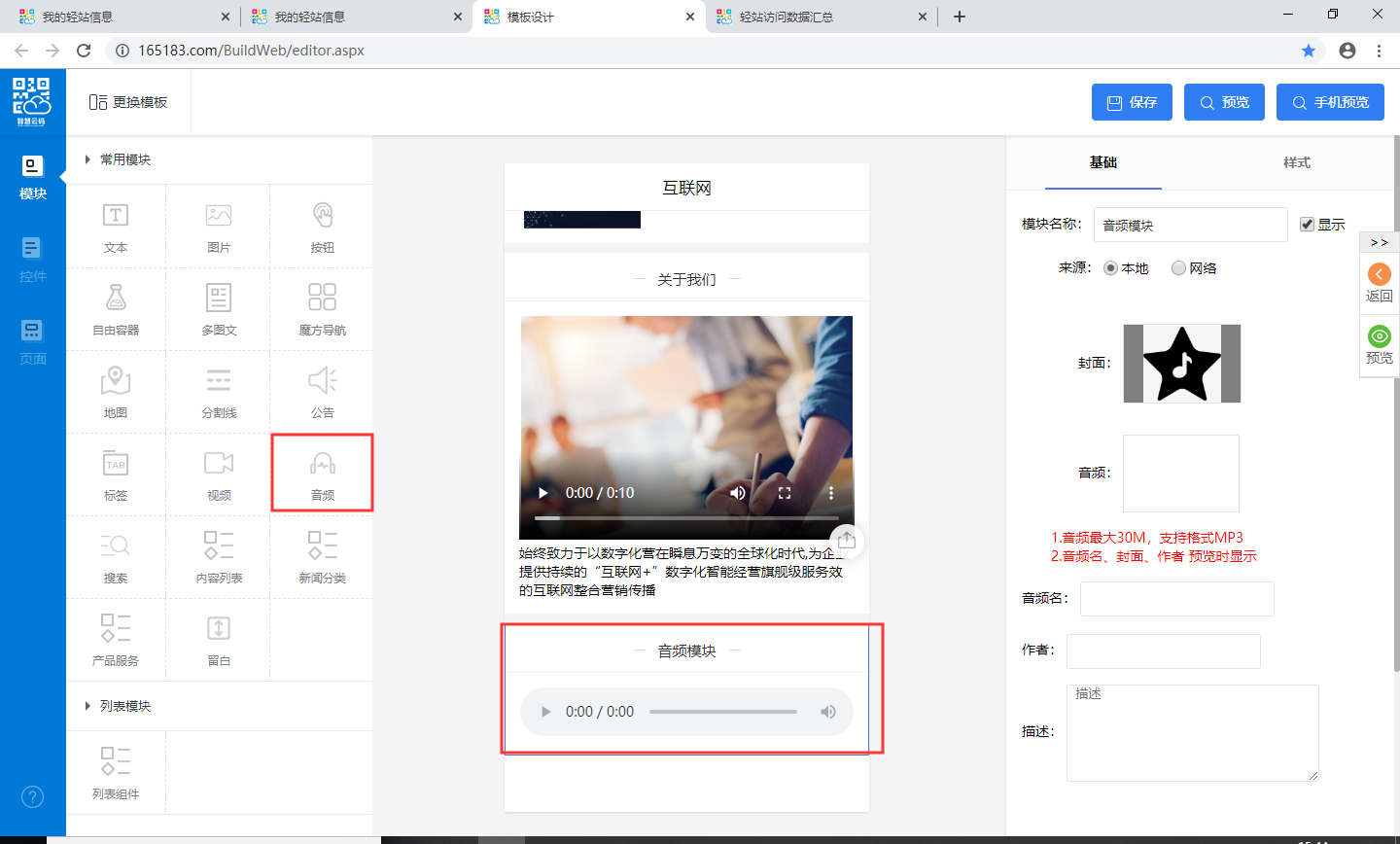Toggle the 显示 checkbox
1400x844 pixels.
coord(1307,225)
